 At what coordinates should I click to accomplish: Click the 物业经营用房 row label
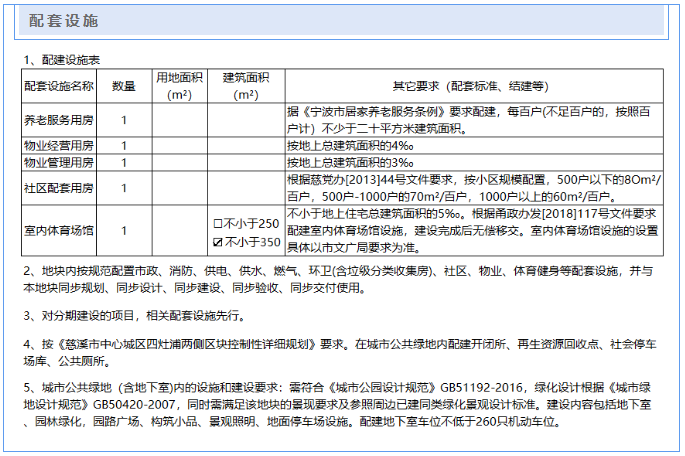click(x=58, y=146)
